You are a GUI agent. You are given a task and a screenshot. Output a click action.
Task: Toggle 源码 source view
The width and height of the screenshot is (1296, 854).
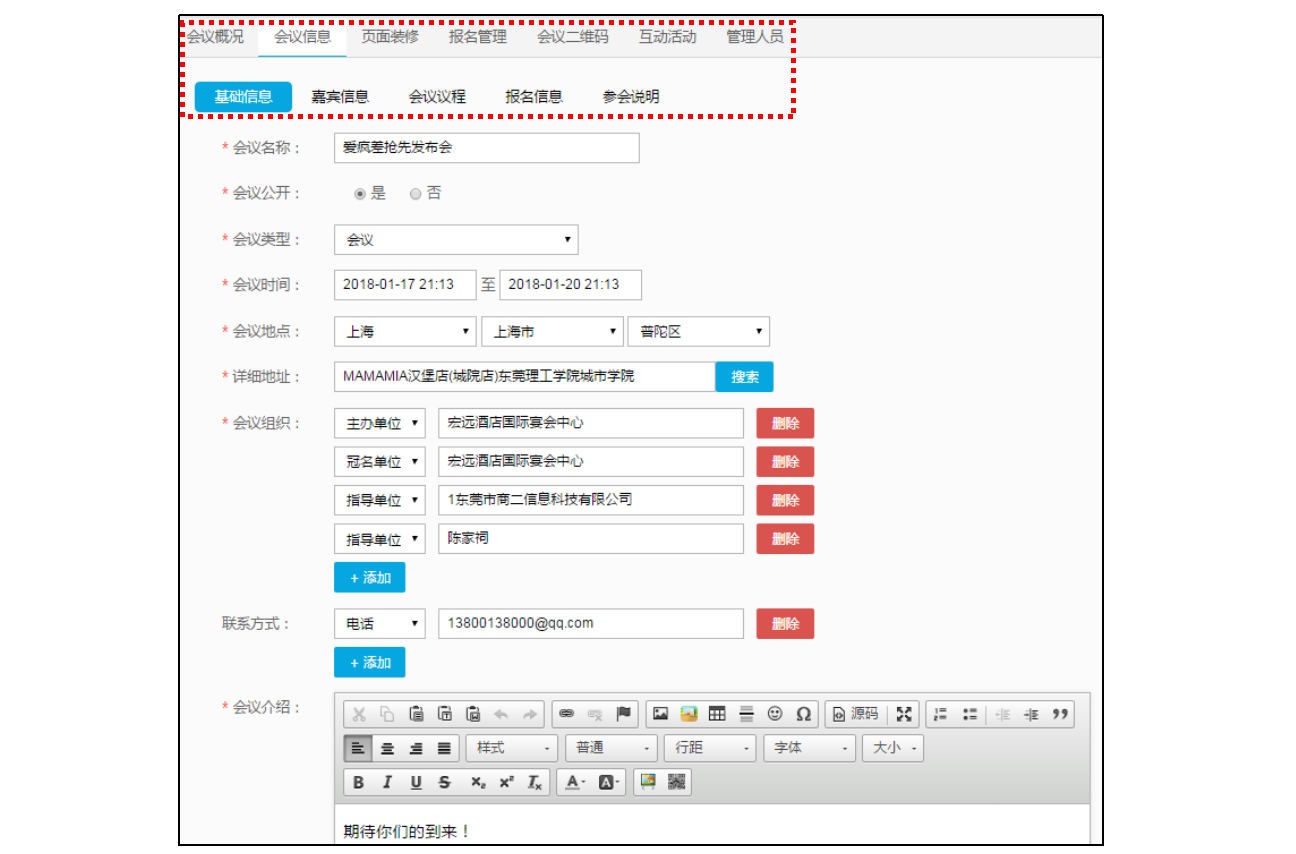(855, 714)
